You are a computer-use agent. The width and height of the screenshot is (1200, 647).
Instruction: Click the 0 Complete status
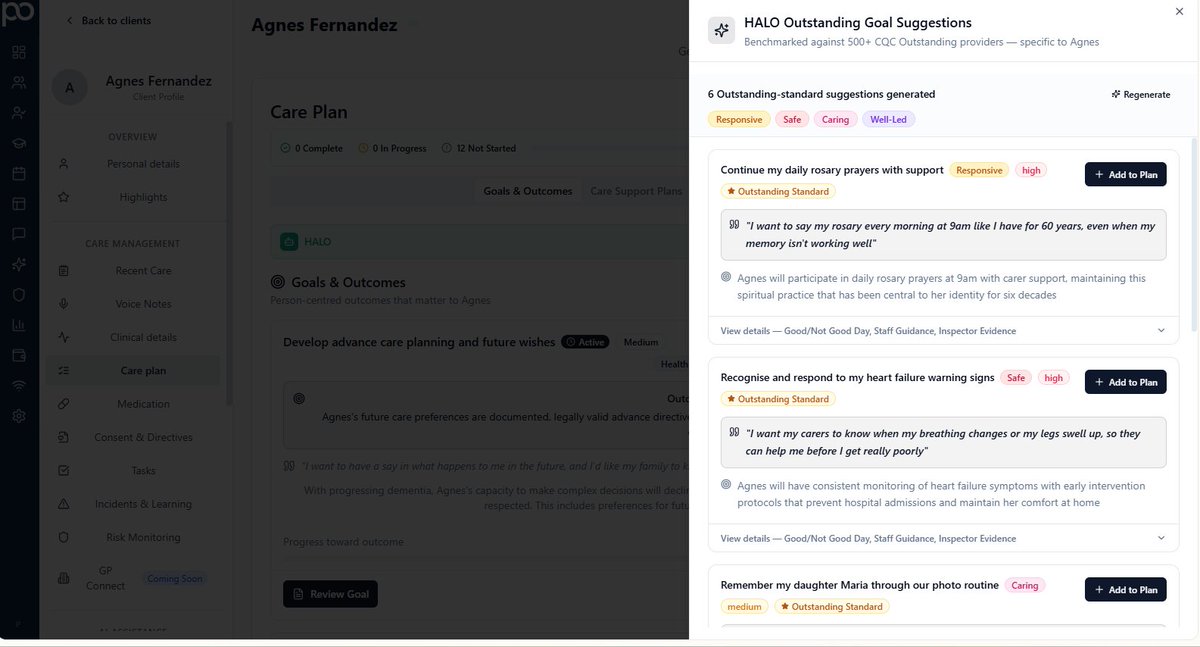point(312,148)
